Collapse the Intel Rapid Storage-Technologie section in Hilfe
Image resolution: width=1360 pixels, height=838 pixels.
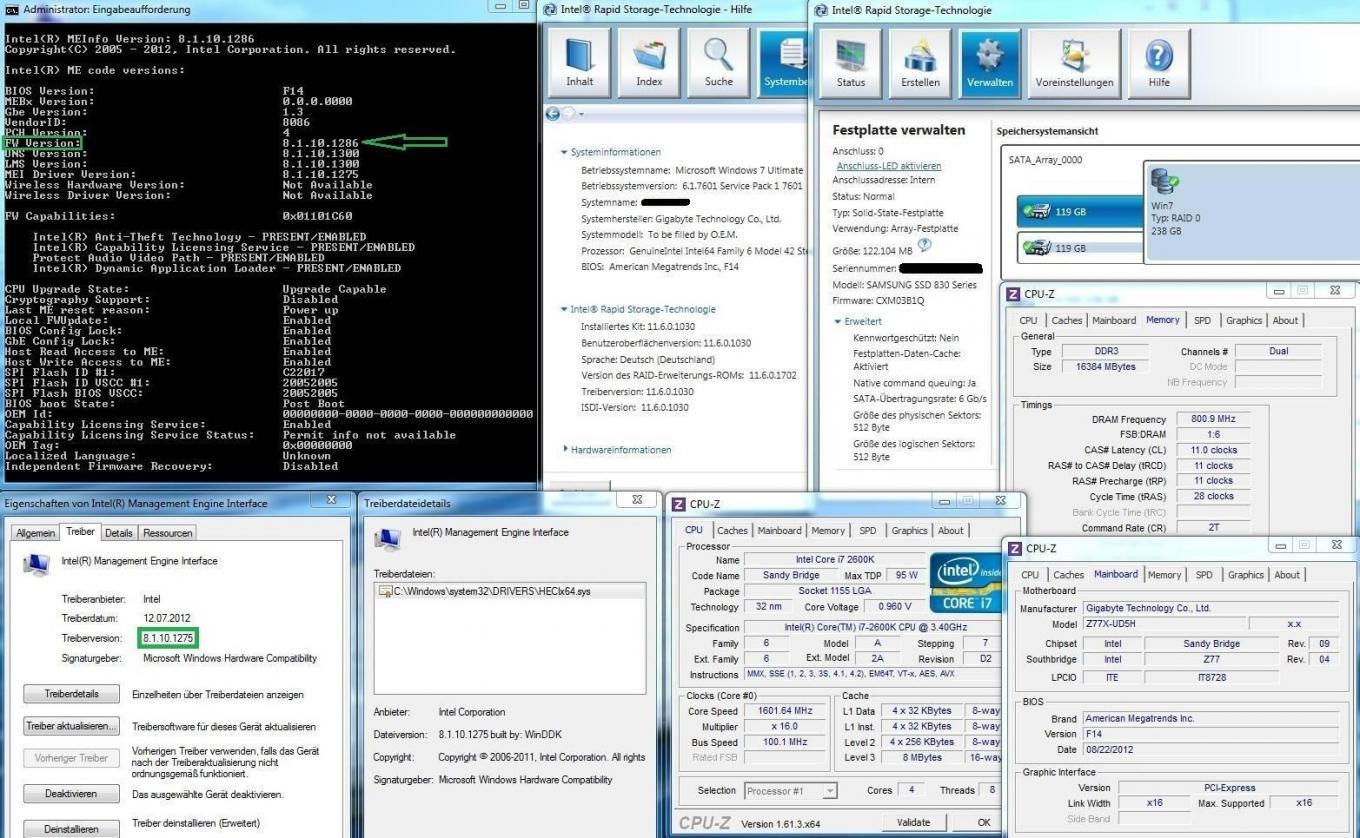coord(564,310)
